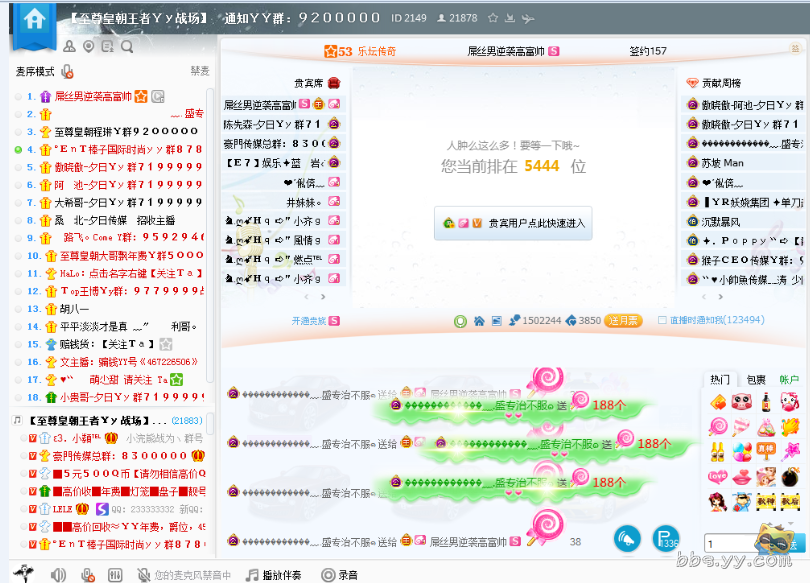Switch to 包裹 gift tab
This screenshot has height=583, width=810.
[x=756, y=380]
